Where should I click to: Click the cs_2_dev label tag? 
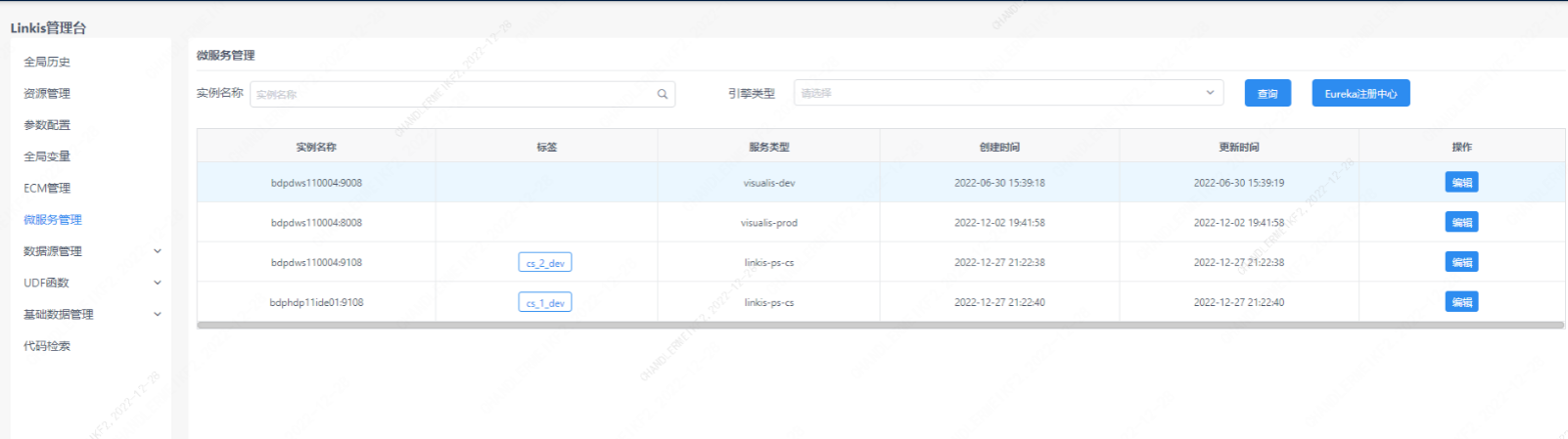[x=545, y=262]
